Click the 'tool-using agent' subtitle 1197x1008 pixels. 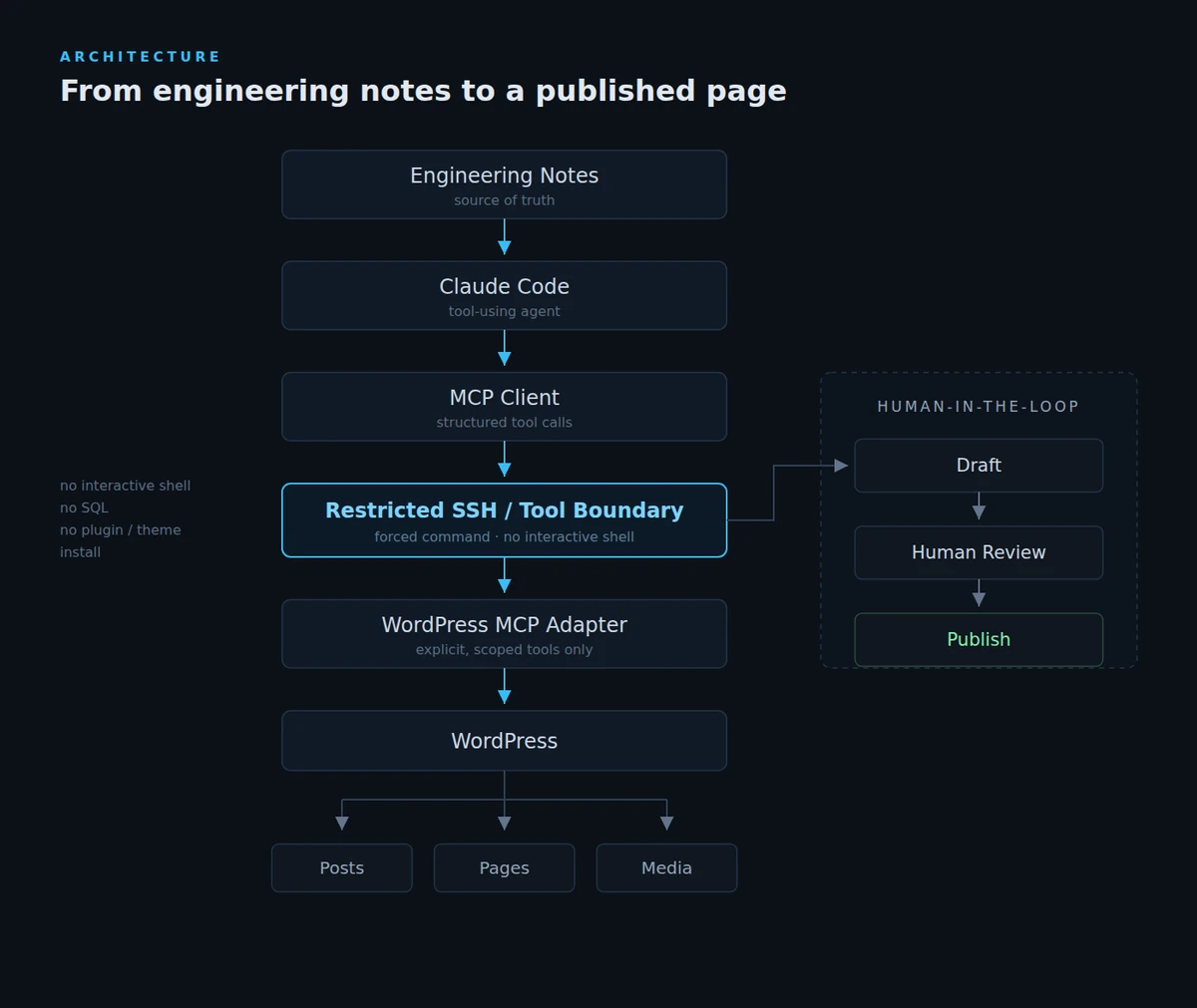(x=504, y=311)
